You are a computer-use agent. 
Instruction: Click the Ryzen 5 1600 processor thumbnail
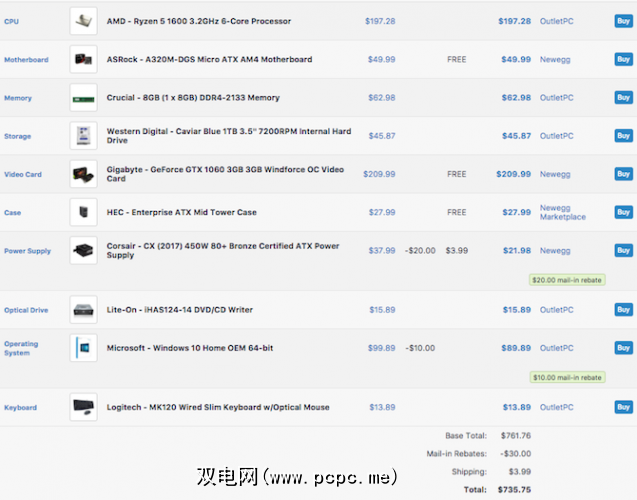(84, 21)
